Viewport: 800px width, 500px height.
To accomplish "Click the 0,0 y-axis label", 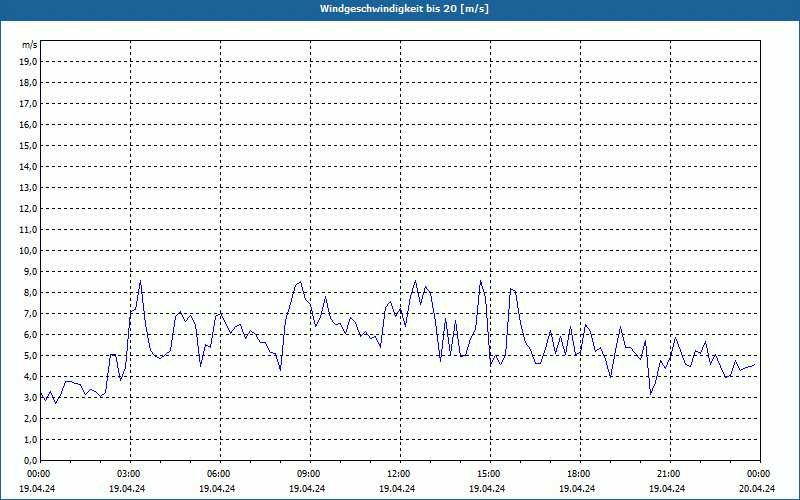I will coord(31,460).
